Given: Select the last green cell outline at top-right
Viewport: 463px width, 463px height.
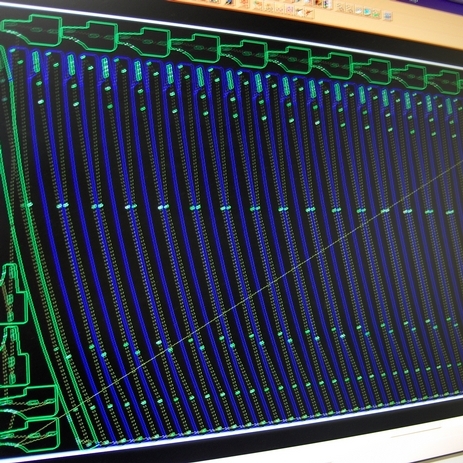Looking at the screenshot, I should (x=444, y=82).
